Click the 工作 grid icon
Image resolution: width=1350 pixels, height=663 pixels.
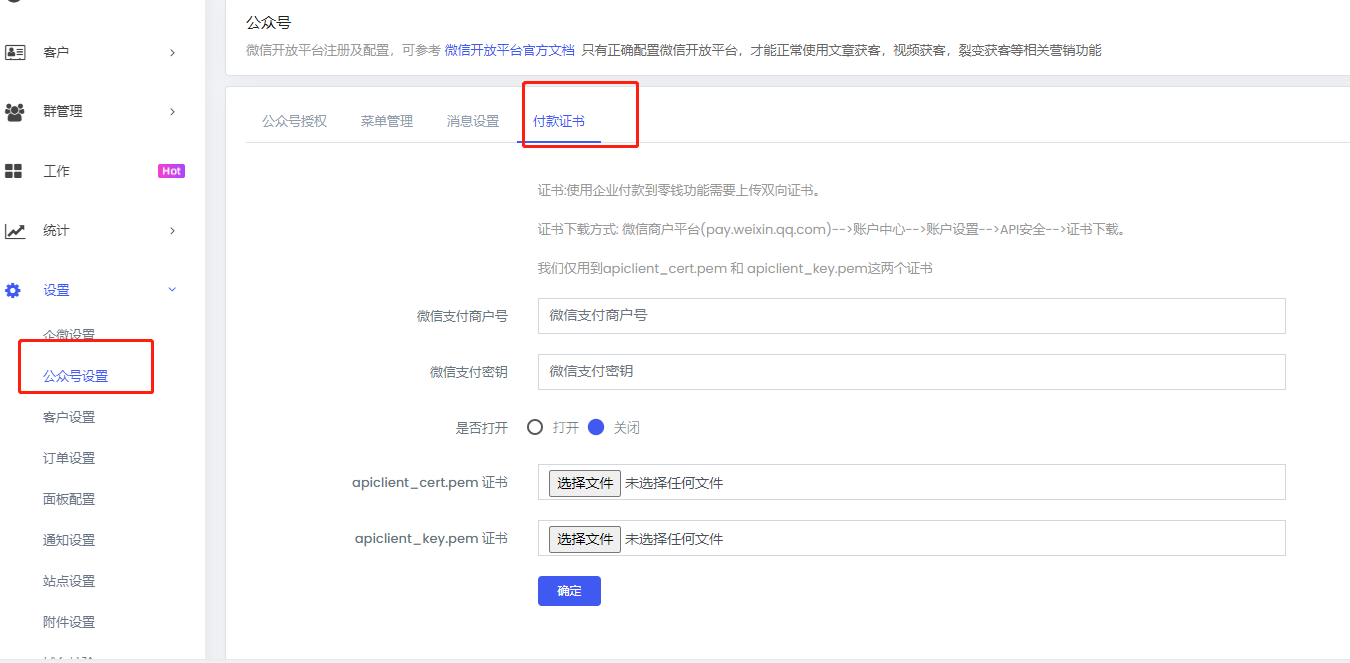(14, 171)
